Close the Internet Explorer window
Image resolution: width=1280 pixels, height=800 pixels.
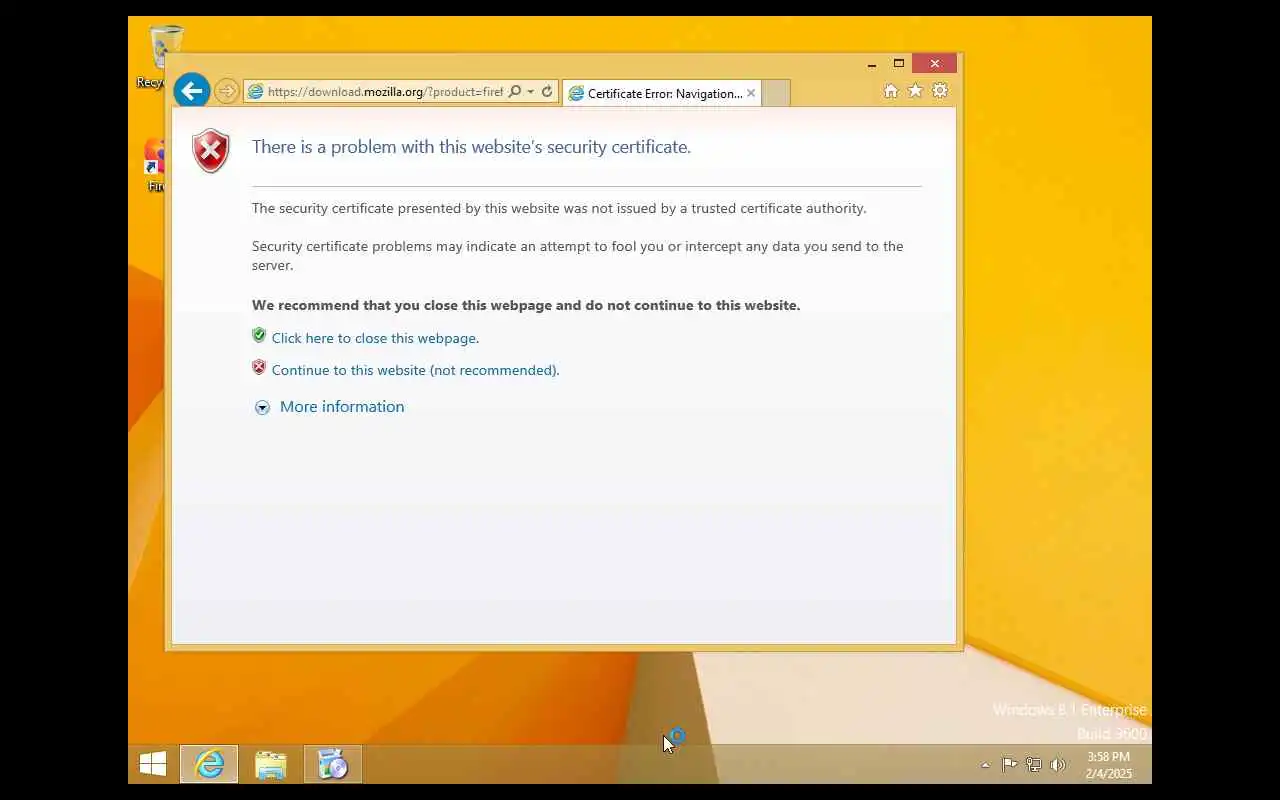935,64
